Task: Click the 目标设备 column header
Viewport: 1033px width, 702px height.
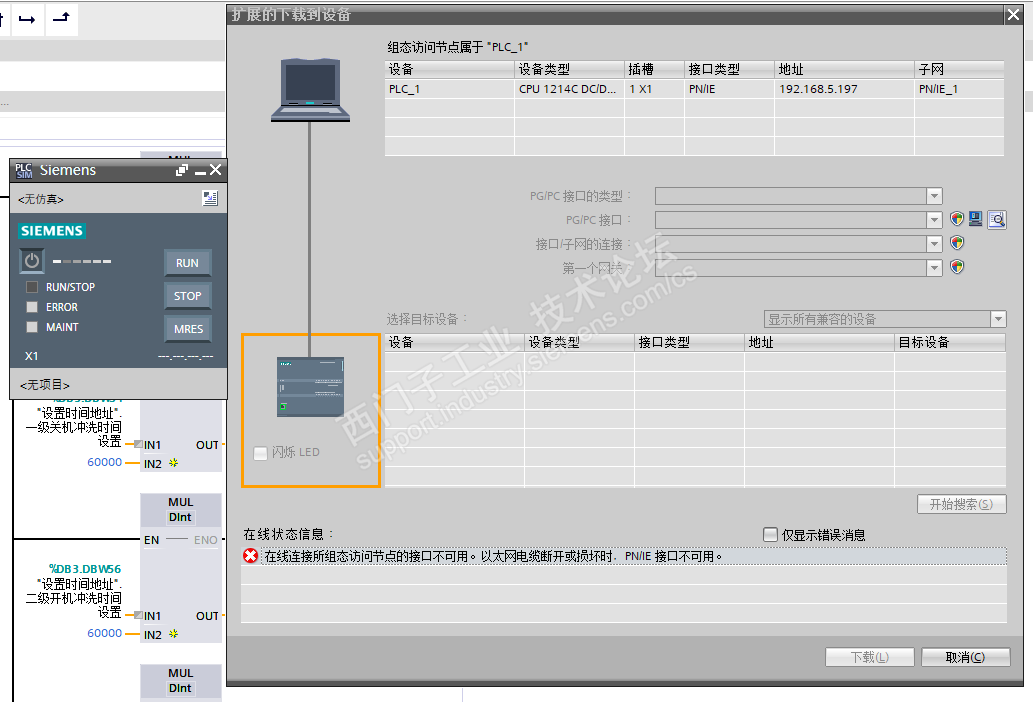Action: pyautogui.click(x=950, y=342)
